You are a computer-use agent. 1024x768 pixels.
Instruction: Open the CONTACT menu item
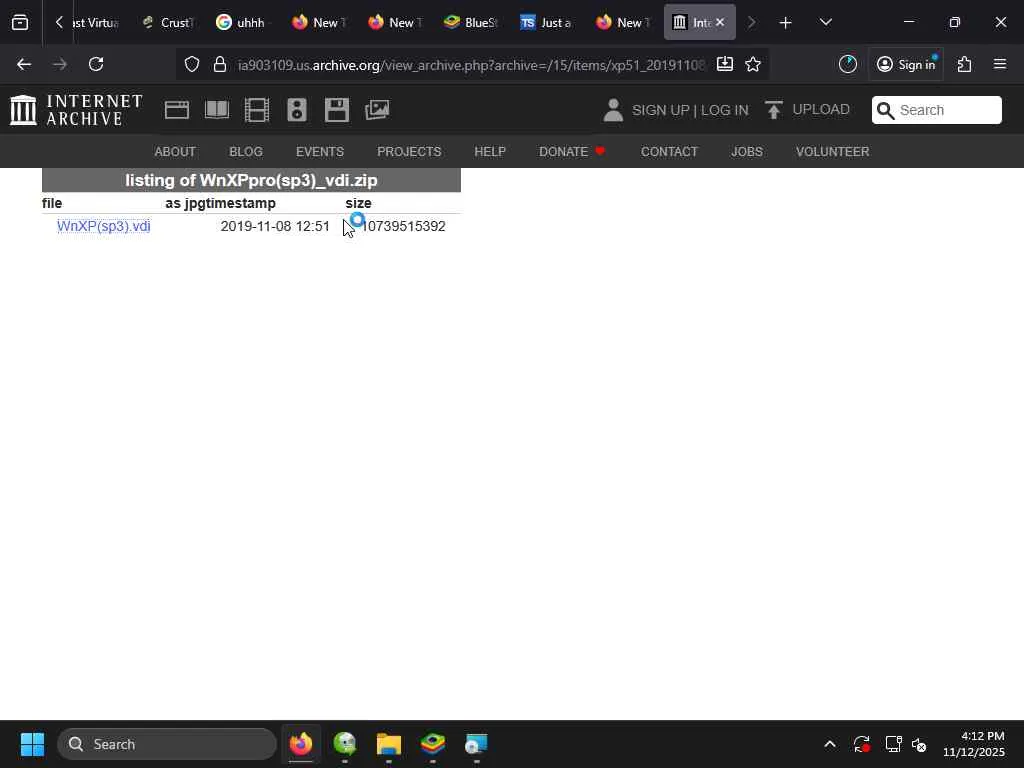coord(669,152)
